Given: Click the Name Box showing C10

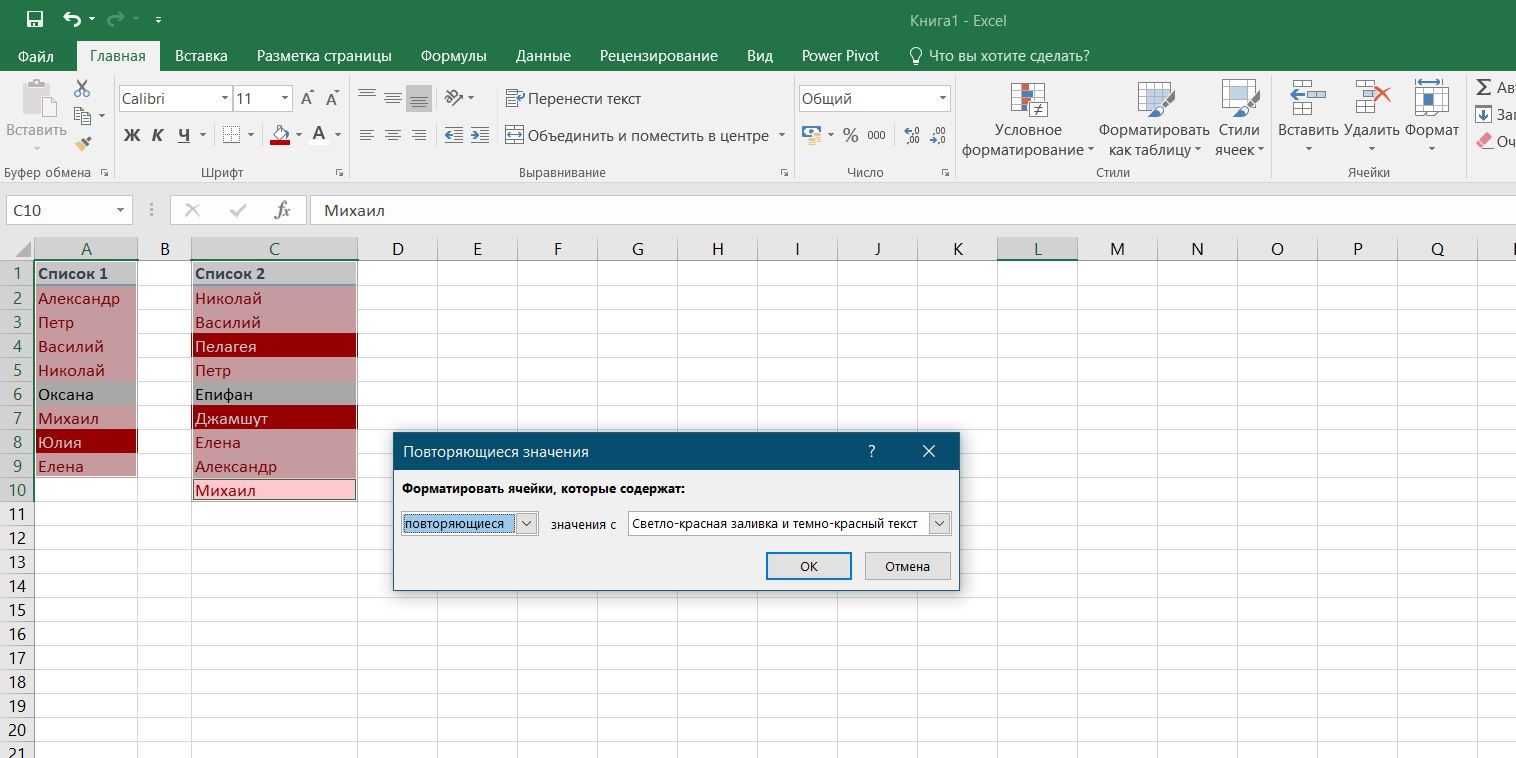Looking at the screenshot, I should click(60, 210).
